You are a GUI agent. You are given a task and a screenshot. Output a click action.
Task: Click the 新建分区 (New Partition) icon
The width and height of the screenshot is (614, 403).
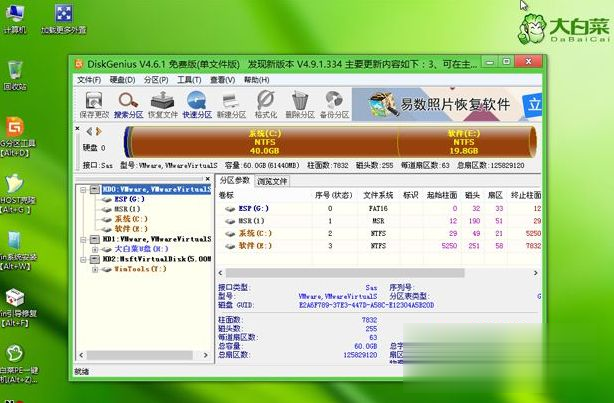click(231, 103)
